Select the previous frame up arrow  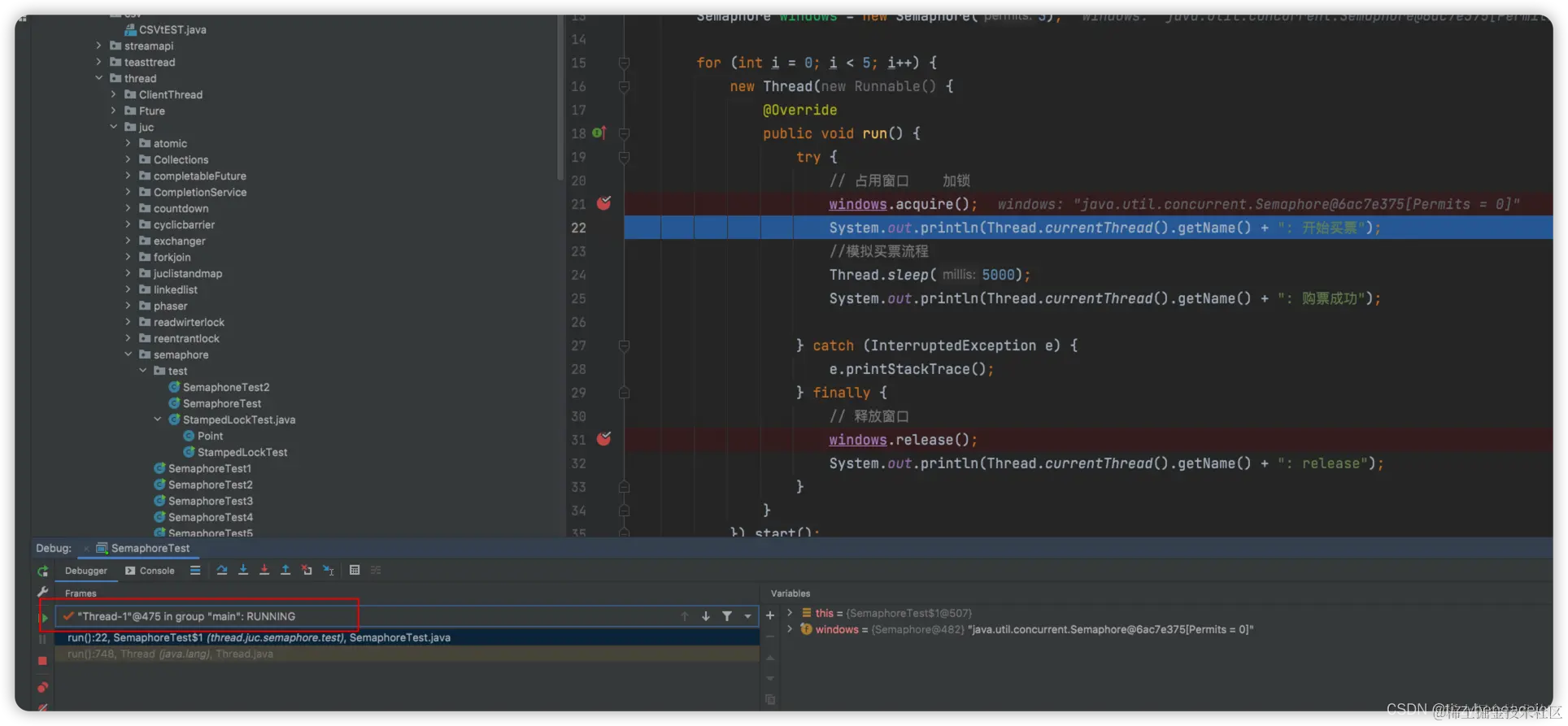pos(685,616)
